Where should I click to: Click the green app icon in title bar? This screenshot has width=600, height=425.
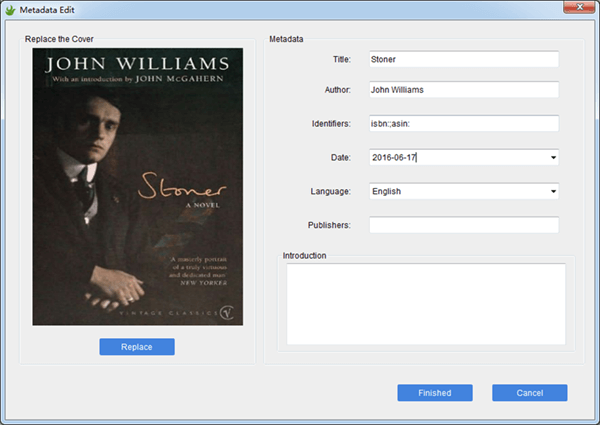(x=10, y=10)
